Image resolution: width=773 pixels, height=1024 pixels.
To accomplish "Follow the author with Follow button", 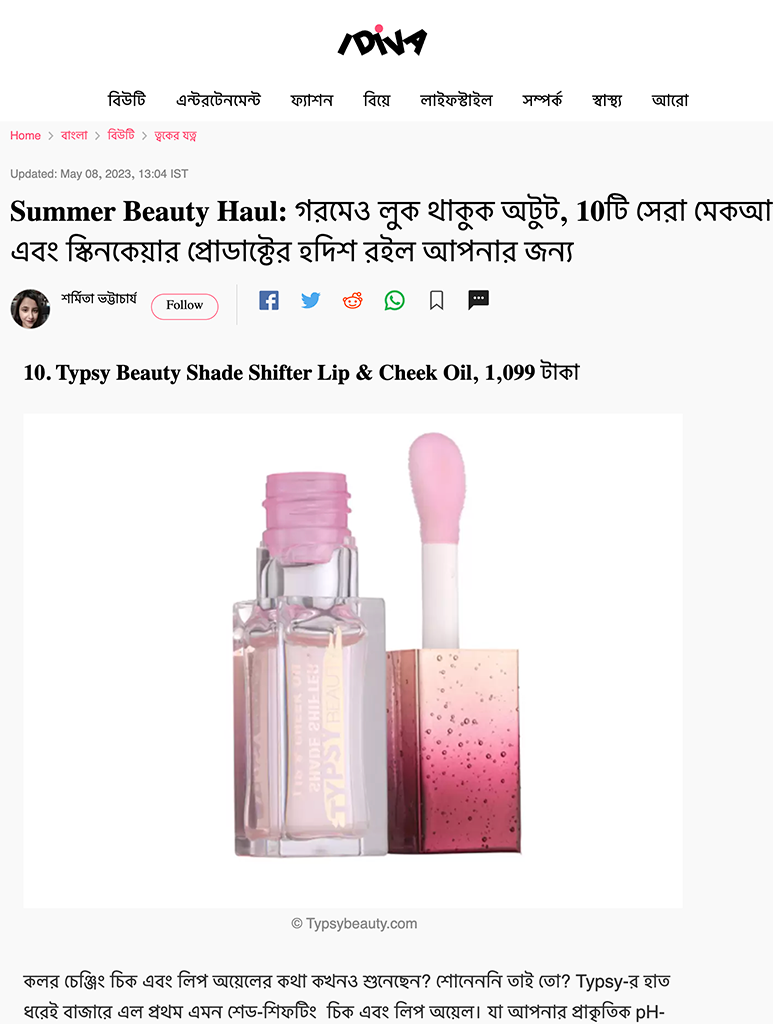I will tap(185, 306).
